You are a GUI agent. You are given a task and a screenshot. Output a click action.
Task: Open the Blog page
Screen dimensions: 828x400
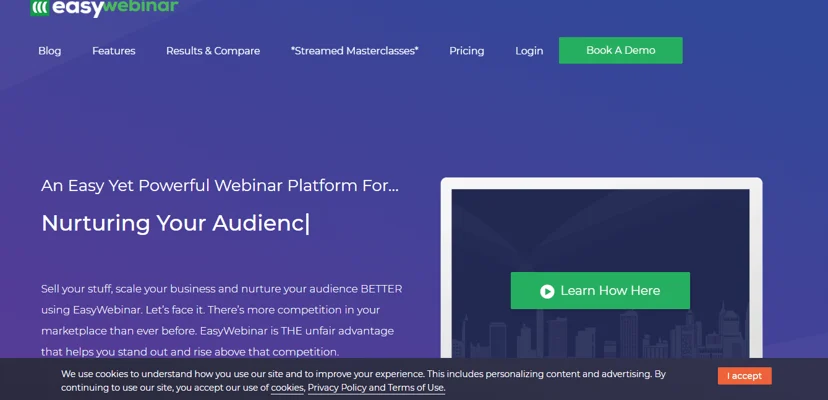click(50, 51)
